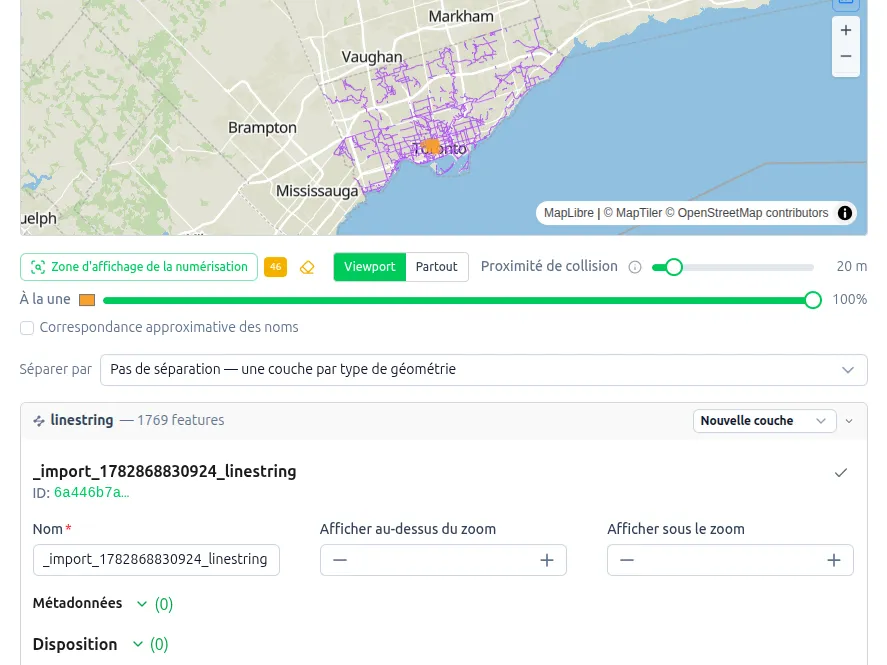Click the yellow 46 count badge
Image resolution: width=887 pixels, height=665 pixels.
coord(275,267)
